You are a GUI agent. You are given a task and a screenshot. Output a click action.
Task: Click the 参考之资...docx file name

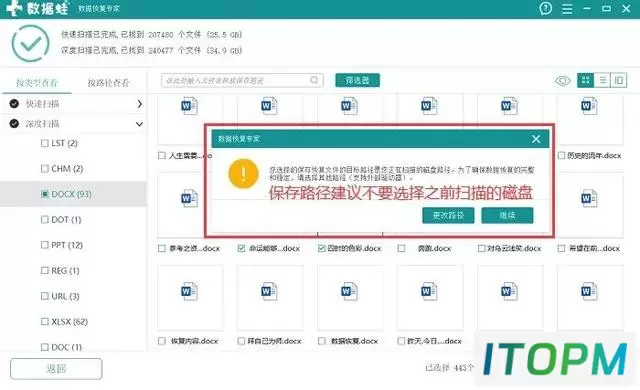(194, 248)
